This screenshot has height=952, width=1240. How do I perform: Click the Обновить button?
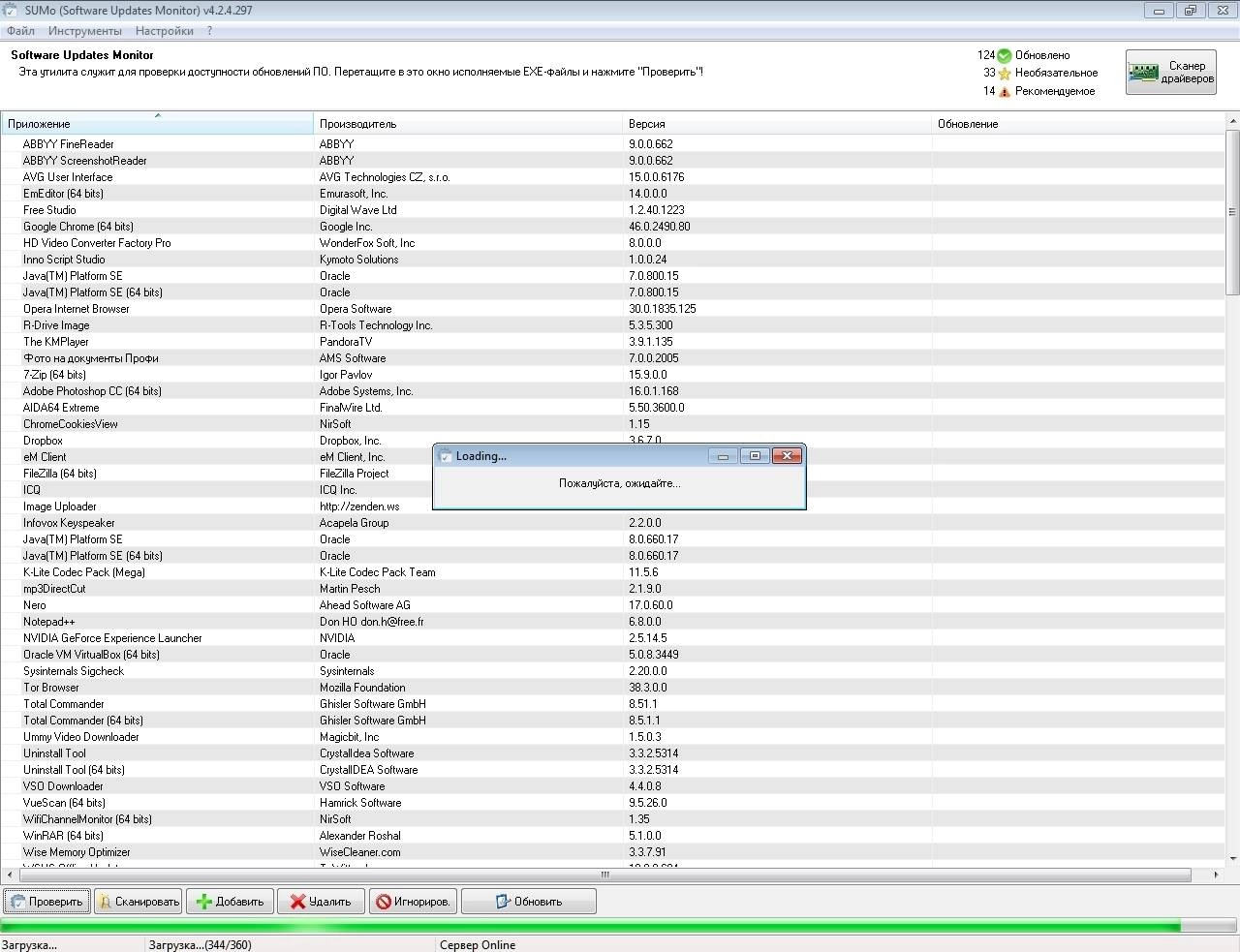point(528,902)
